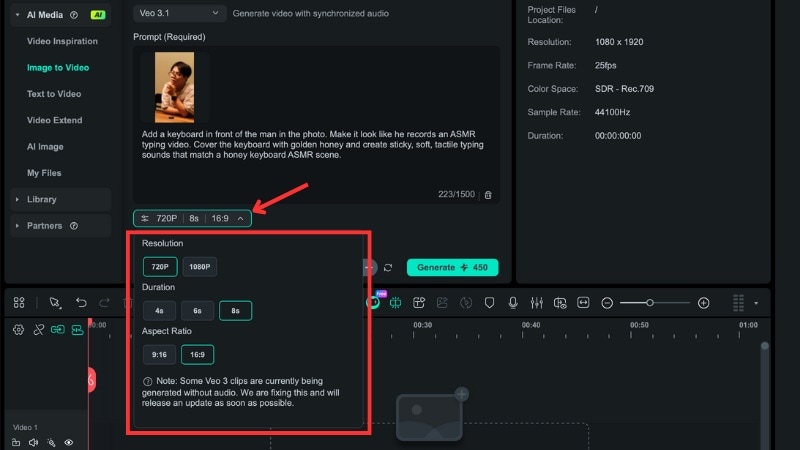The image size is (800, 450).
Task: Refresh prompt with circular arrows icon
Action: 388,267
